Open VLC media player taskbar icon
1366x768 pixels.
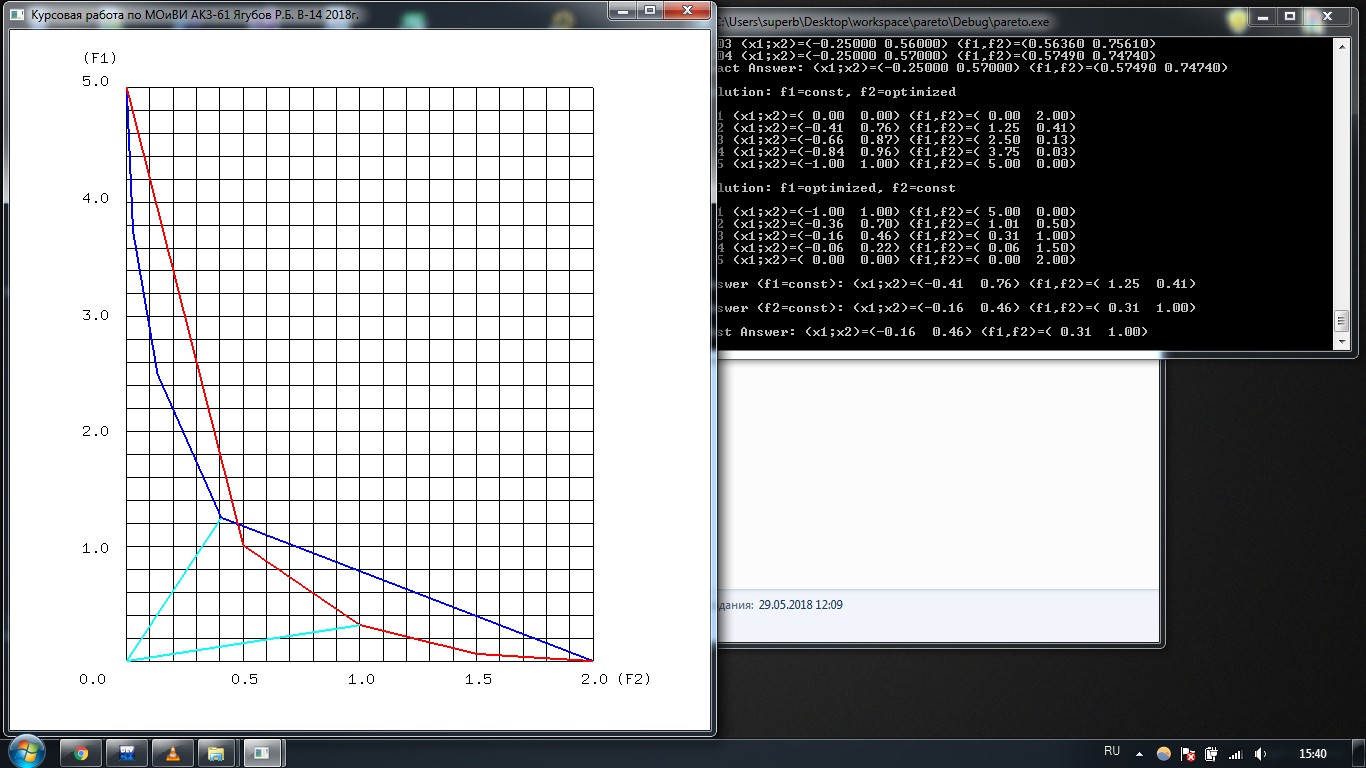(172, 754)
